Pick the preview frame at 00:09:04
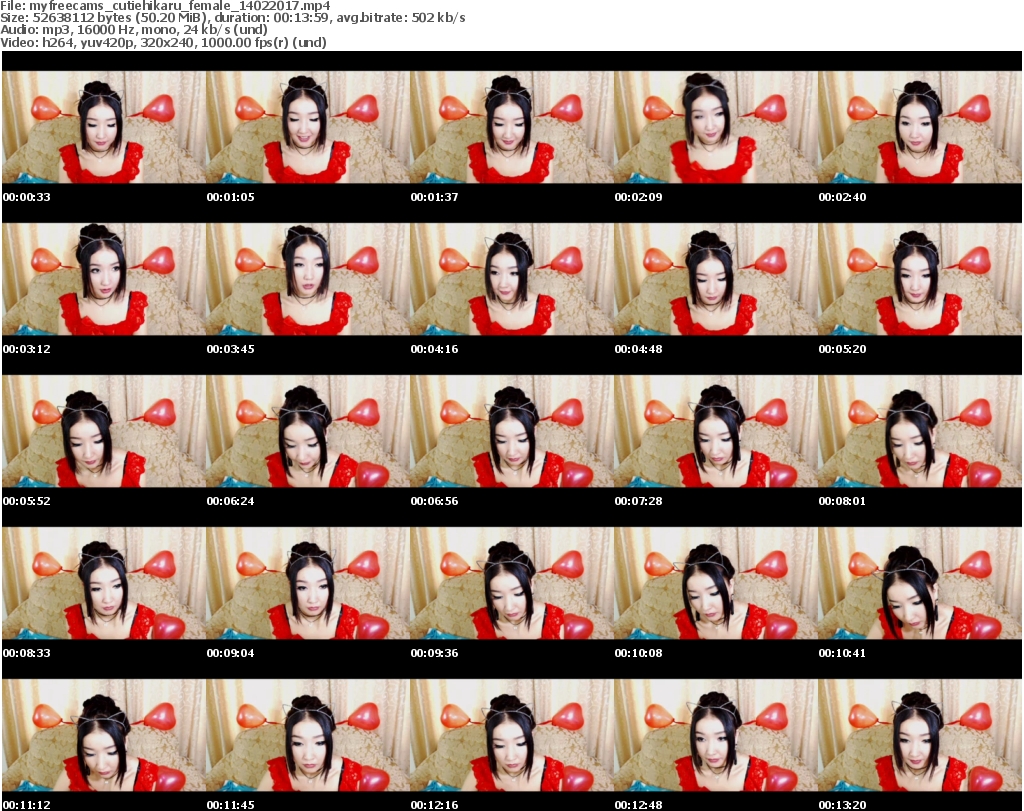The height and width of the screenshot is (811, 1024). pos(308,584)
